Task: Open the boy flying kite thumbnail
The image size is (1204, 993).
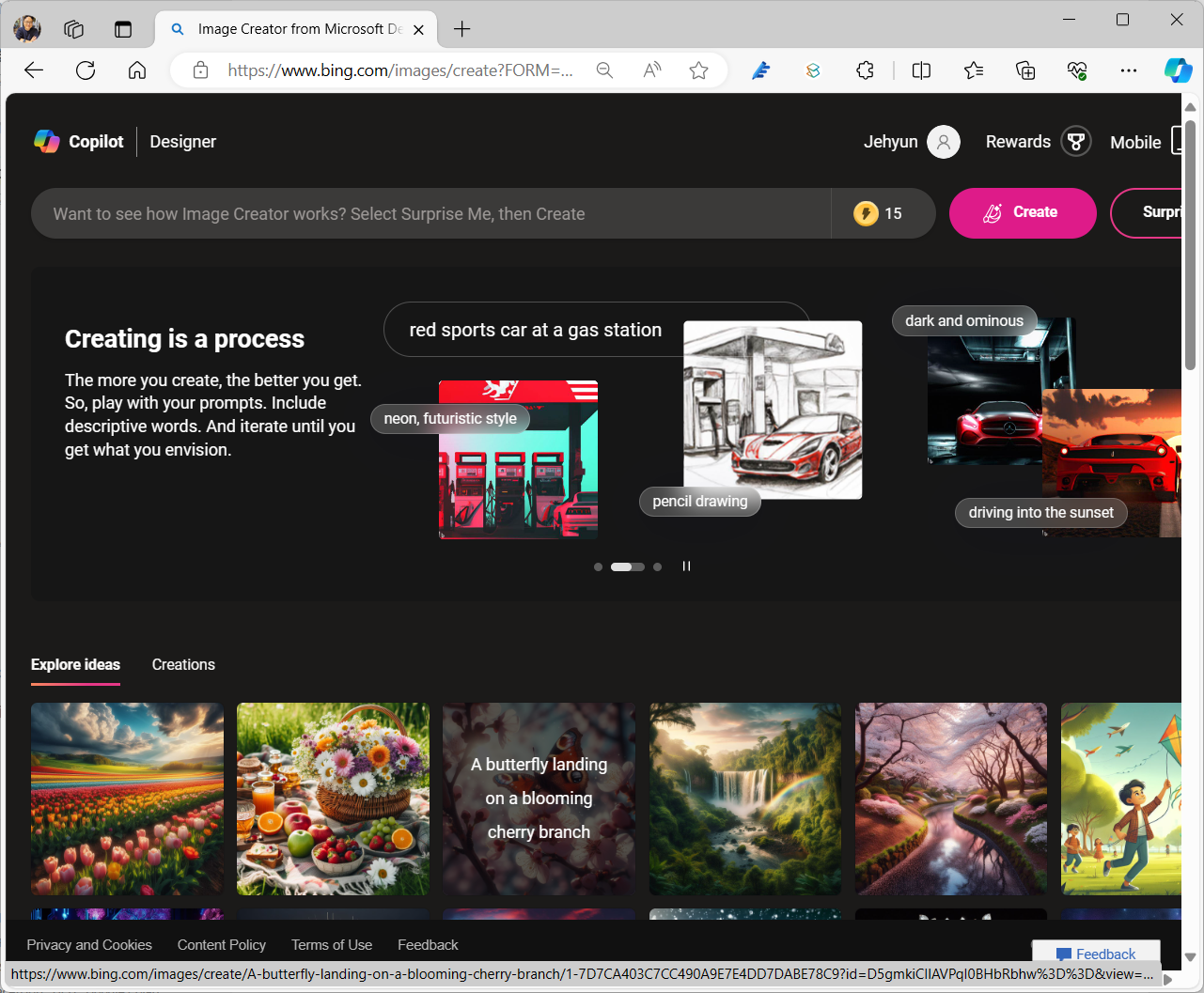Action: click(1121, 799)
